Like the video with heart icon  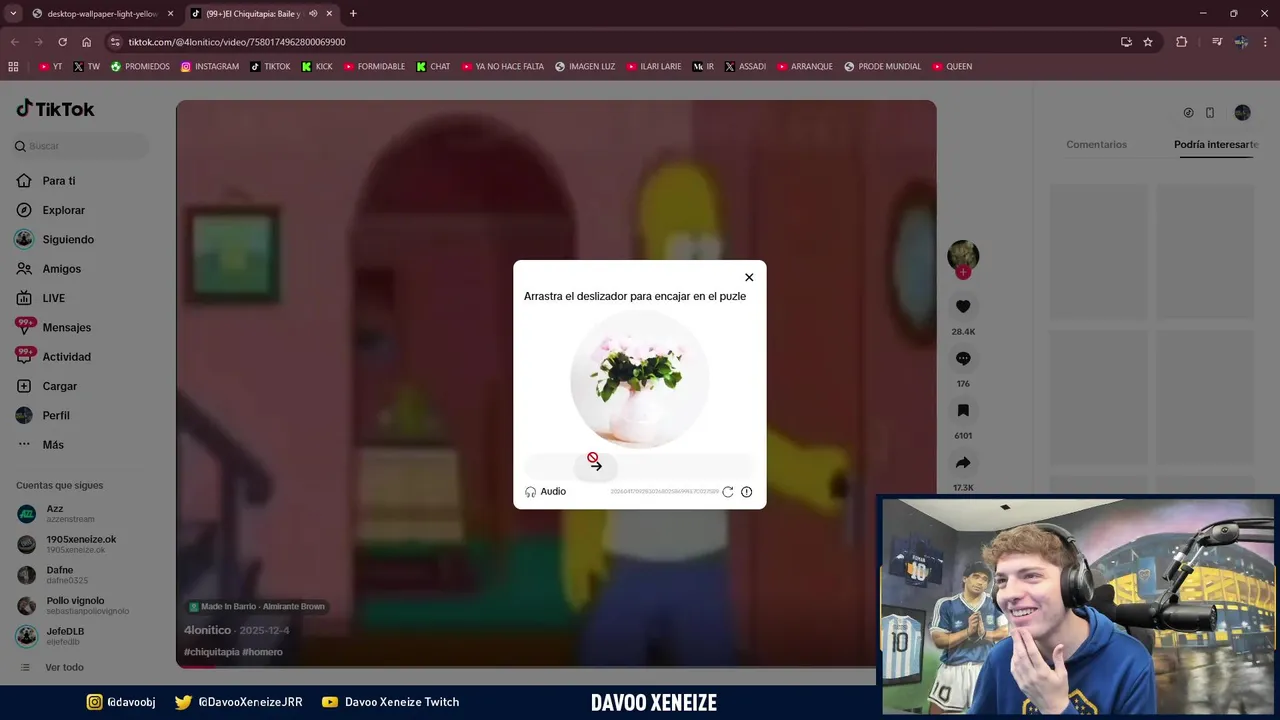pyautogui.click(x=963, y=307)
